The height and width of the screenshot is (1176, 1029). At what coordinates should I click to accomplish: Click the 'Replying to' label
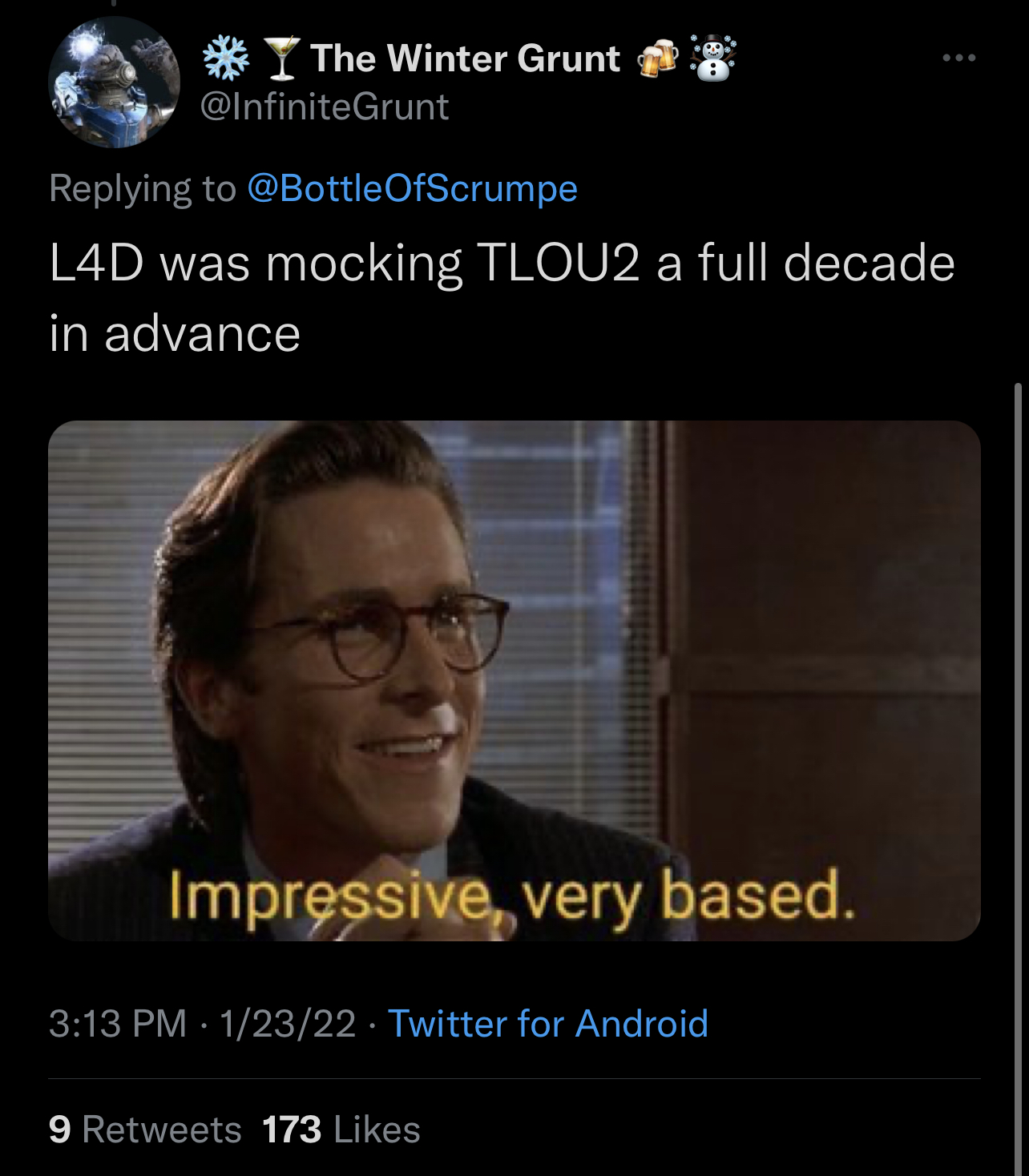pyautogui.click(x=143, y=189)
